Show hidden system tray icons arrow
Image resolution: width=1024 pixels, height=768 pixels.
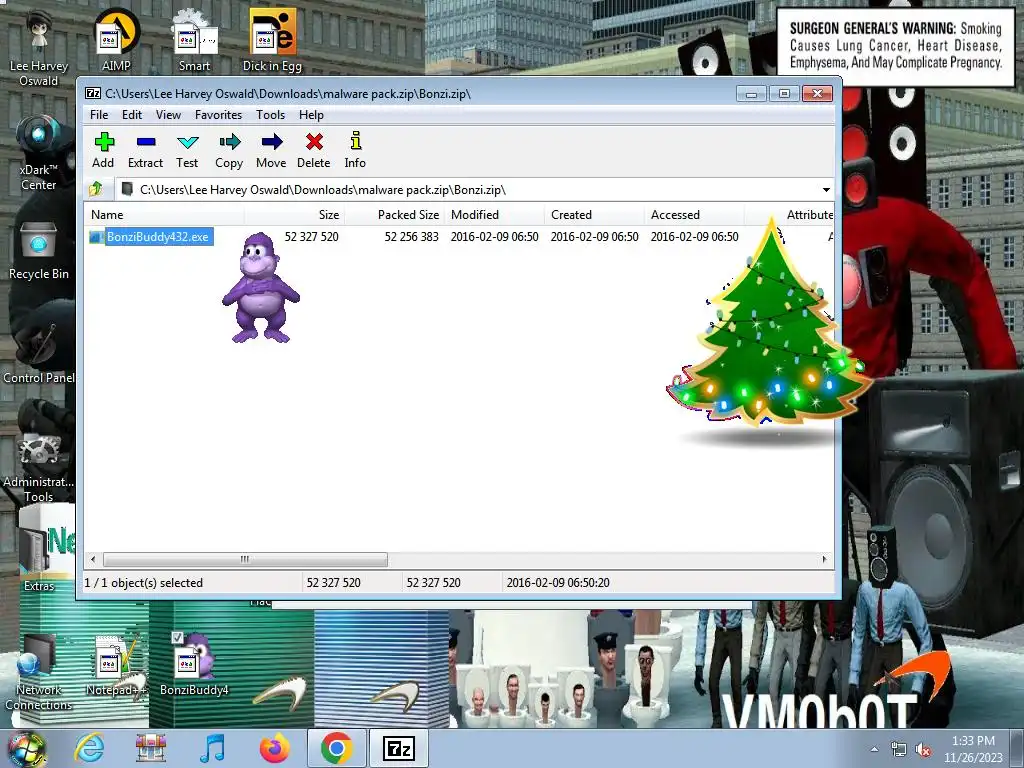[874, 749]
